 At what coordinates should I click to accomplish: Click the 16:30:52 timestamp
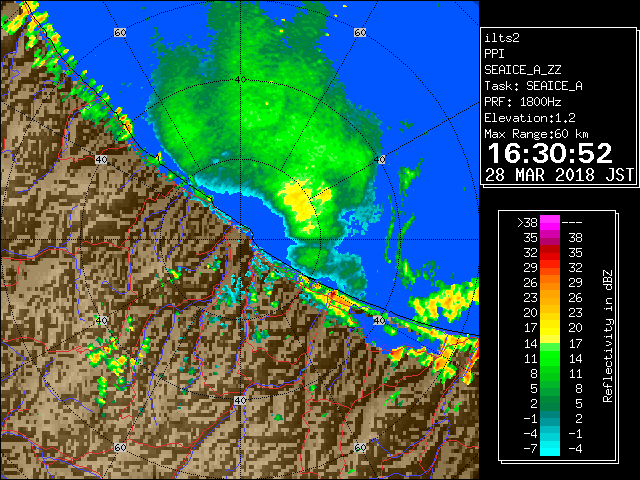coord(550,153)
